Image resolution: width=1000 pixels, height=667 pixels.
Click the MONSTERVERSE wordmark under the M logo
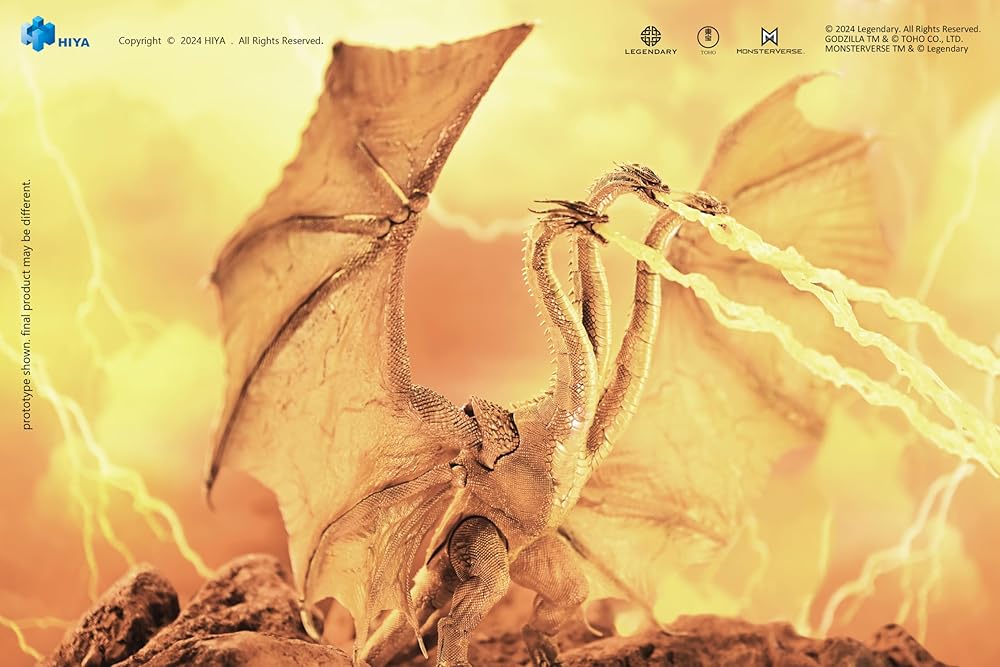(x=769, y=51)
